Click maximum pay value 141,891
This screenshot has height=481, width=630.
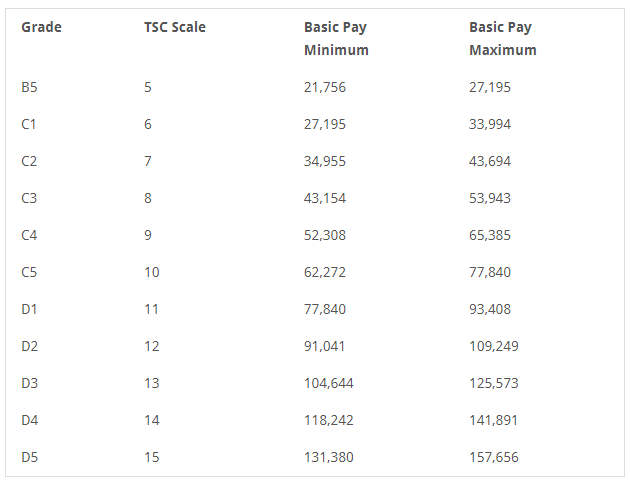pos(494,420)
